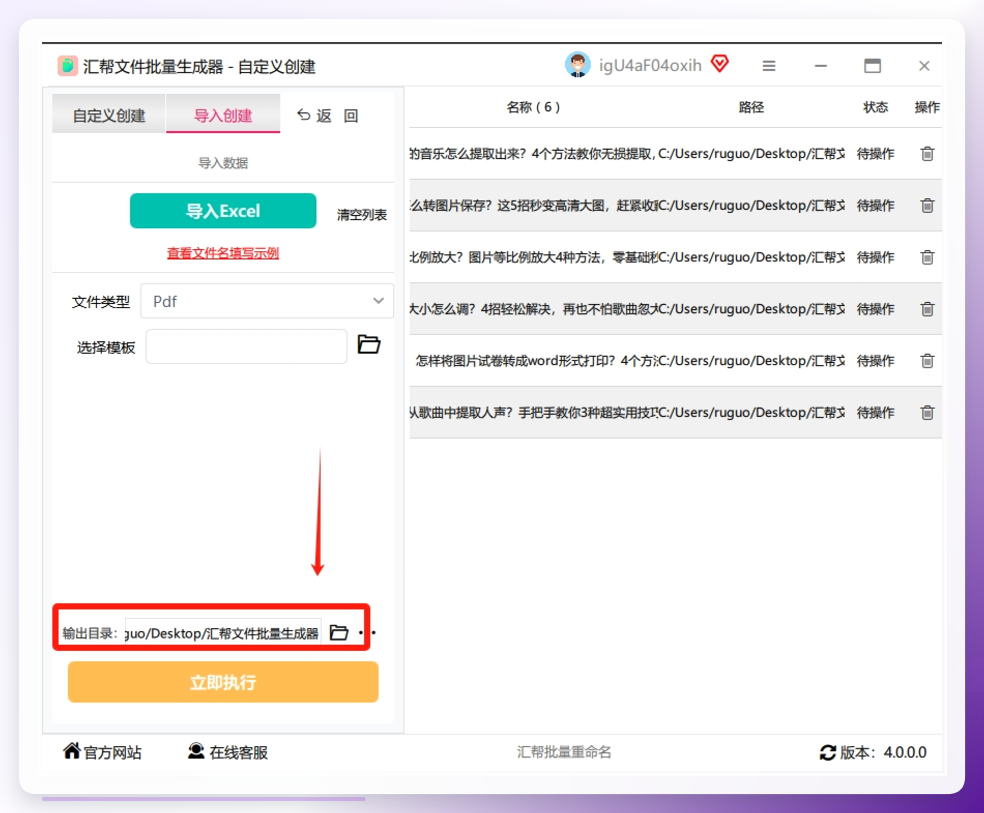Viewport: 984px width, 813px height.
Task: Expand the 文件类型 Pdf dropdown
Action: (267, 301)
